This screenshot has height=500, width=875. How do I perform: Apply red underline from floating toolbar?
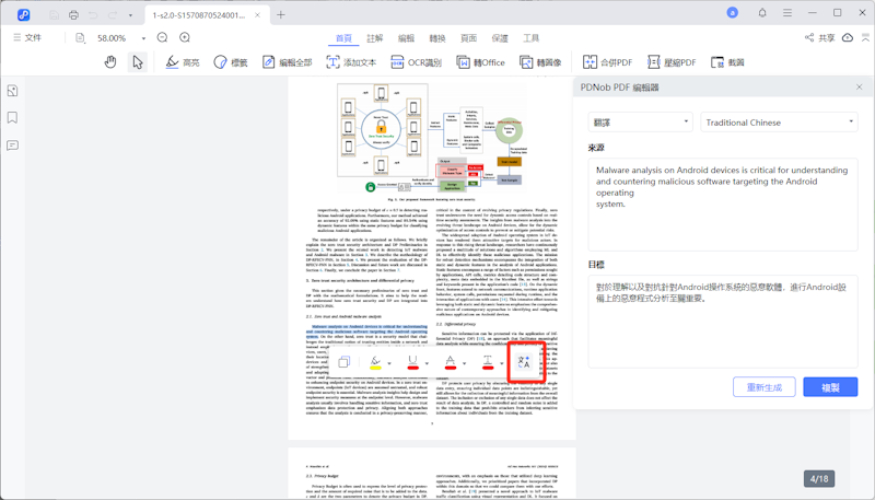[413, 362]
